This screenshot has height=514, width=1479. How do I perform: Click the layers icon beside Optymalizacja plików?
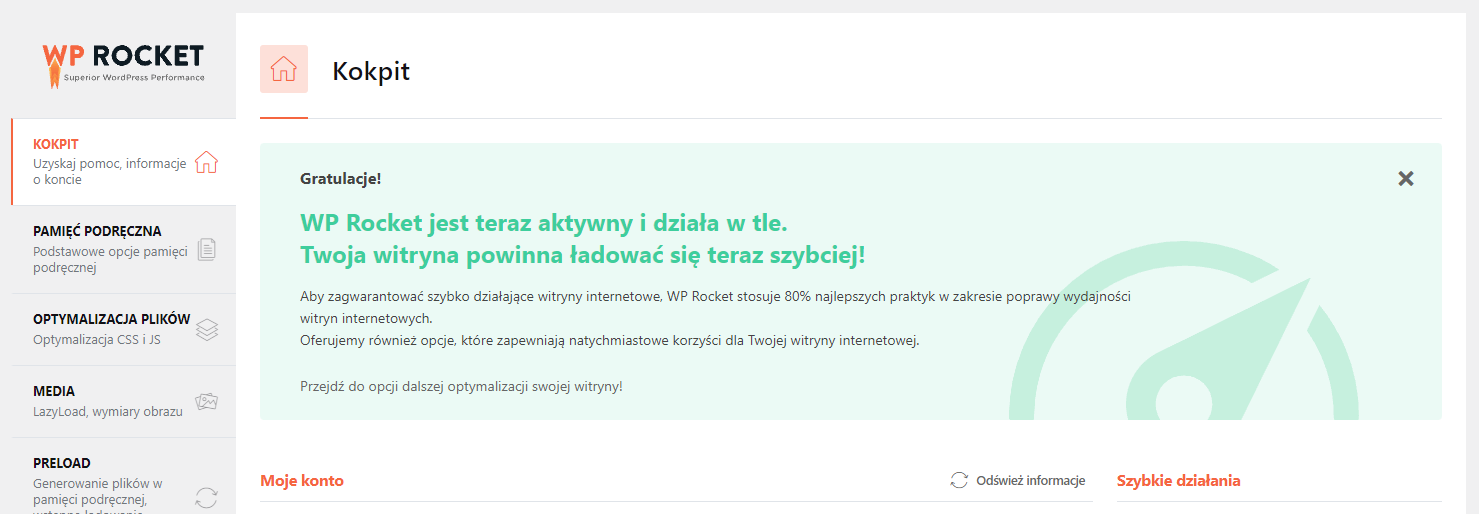pyautogui.click(x=207, y=330)
